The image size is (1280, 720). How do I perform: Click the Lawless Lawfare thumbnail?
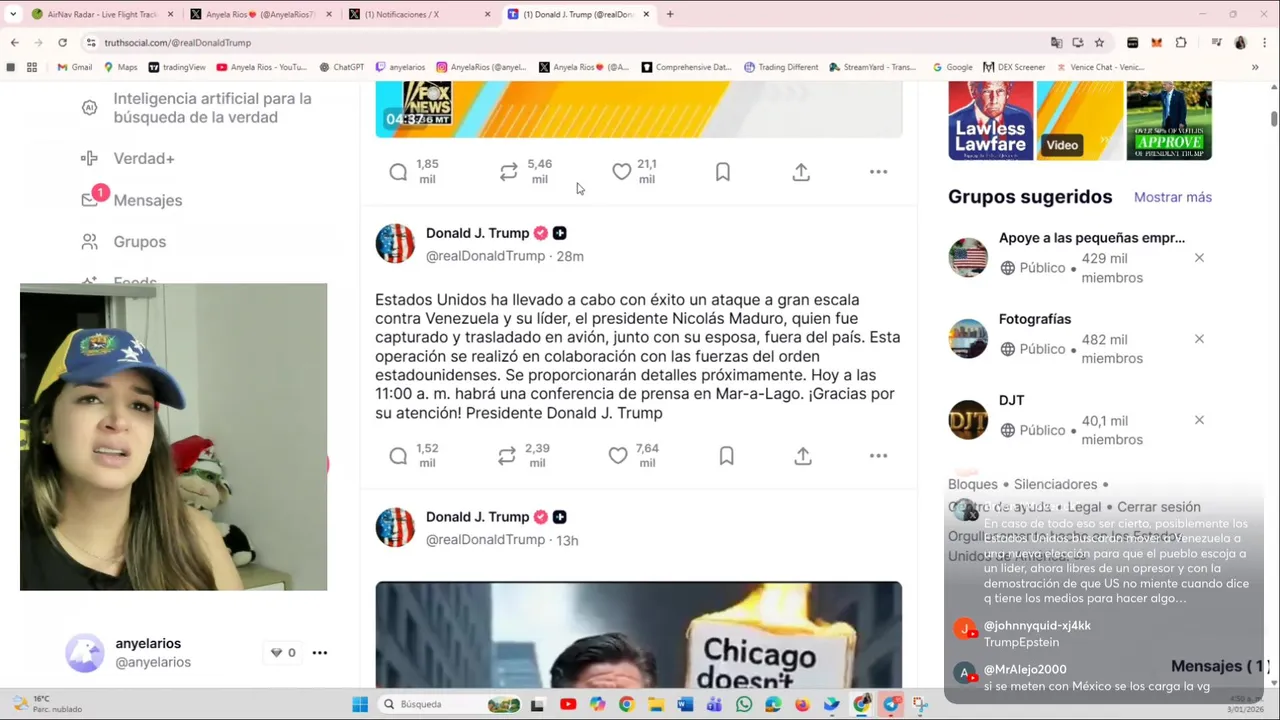pos(990,121)
